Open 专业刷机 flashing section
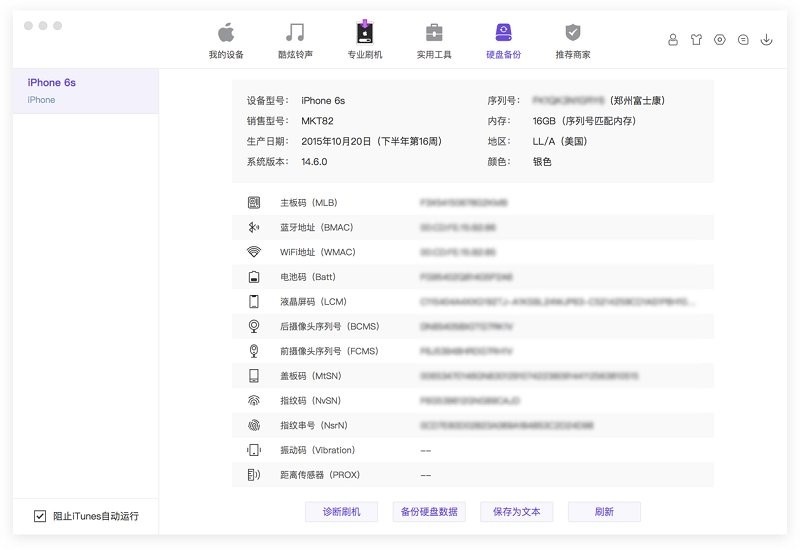 pos(364,40)
